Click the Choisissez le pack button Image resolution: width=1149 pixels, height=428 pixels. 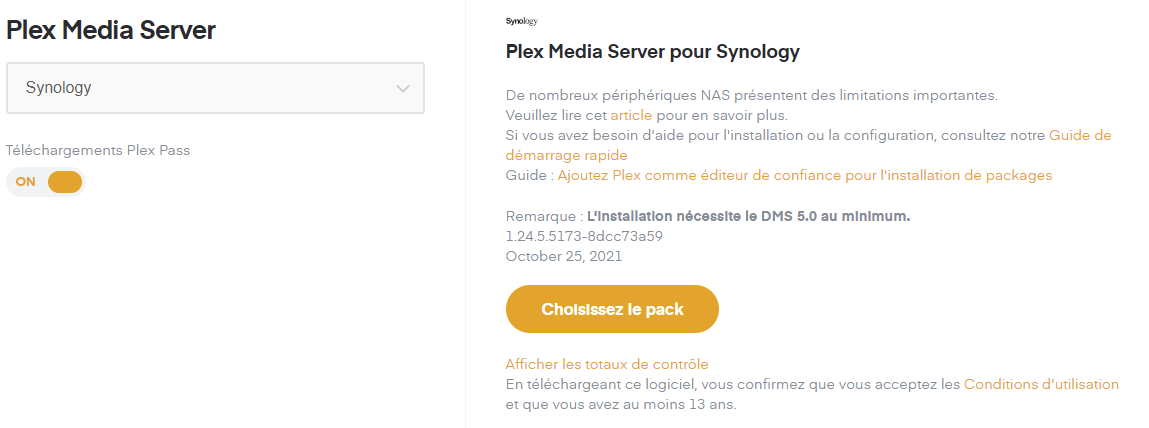[x=612, y=309]
